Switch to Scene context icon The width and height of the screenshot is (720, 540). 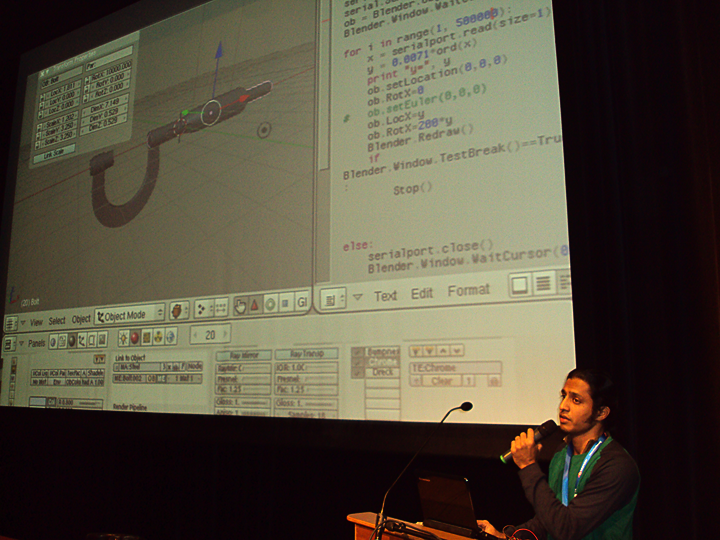point(102,339)
